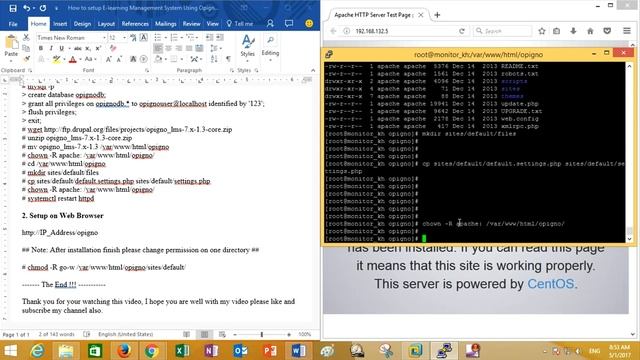Decrease font size with shrink icon

pyautogui.click(x=119, y=60)
